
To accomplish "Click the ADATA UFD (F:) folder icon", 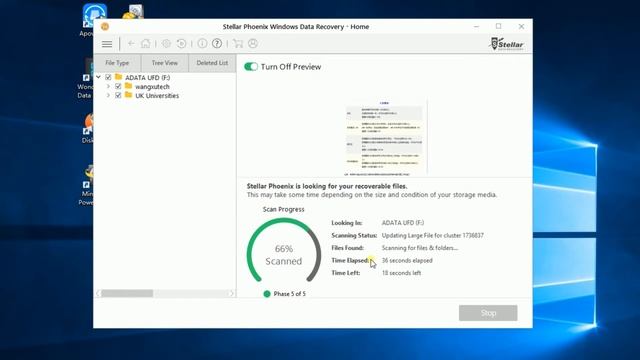I will coord(119,77).
